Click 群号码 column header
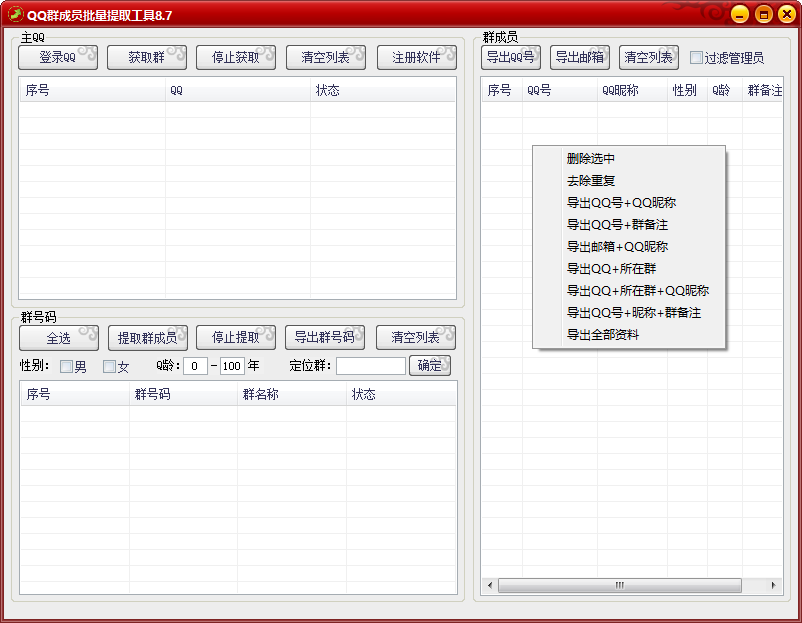Image resolution: width=802 pixels, height=623 pixels. pyautogui.click(x=183, y=394)
